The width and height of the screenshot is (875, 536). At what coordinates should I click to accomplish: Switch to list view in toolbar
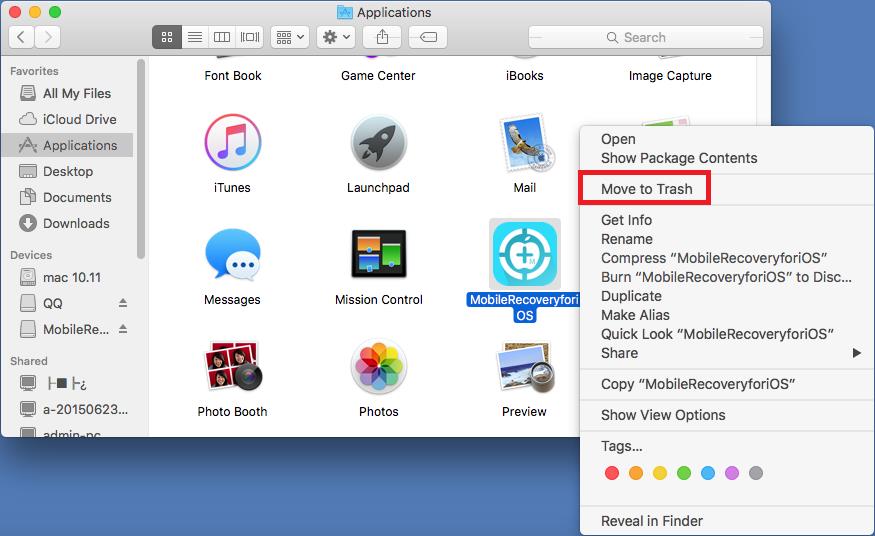[194, 37]
